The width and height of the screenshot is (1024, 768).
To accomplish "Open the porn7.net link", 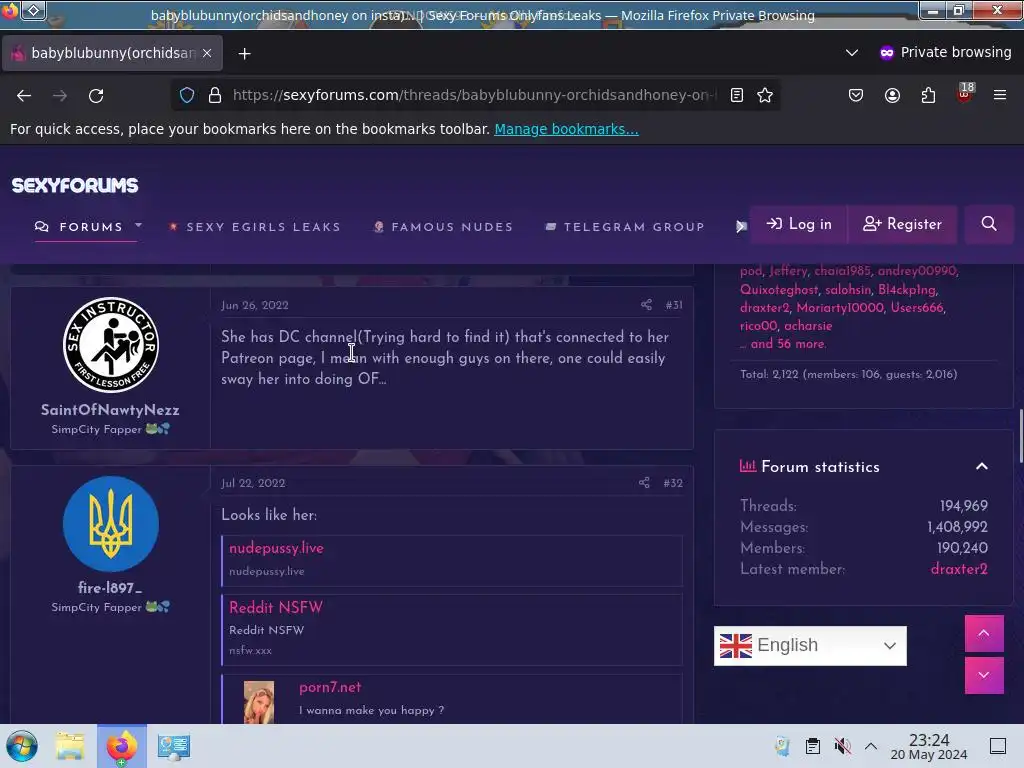I will (x=330, y=687).
